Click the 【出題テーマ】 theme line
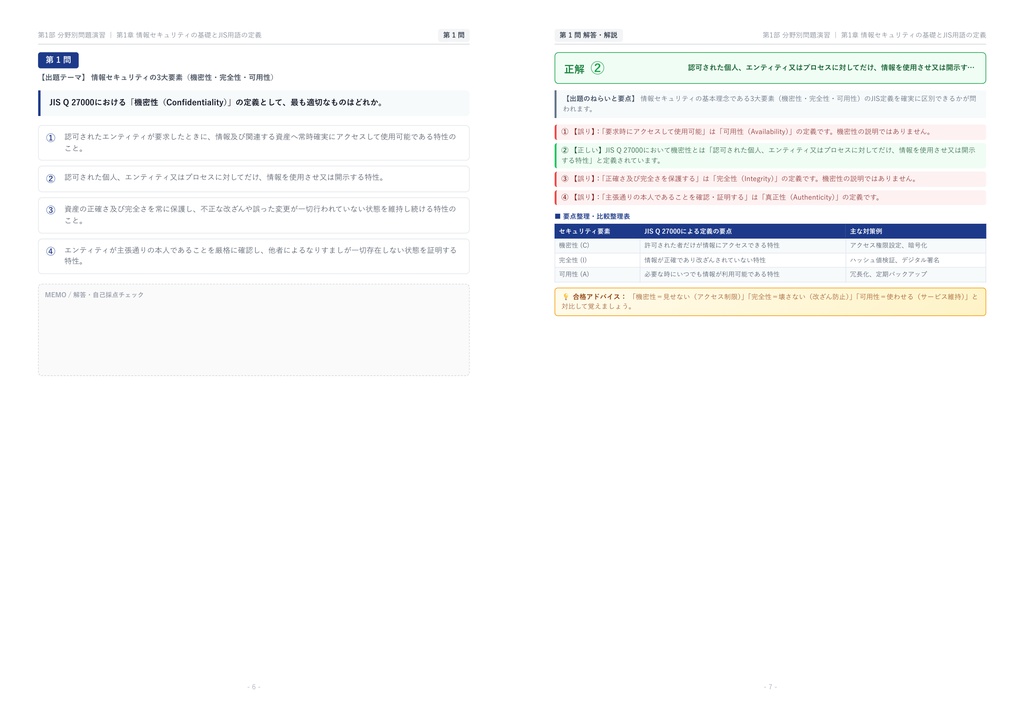Screen dimensions: 1024x724 pyautogui.click(x=157, y=77)
